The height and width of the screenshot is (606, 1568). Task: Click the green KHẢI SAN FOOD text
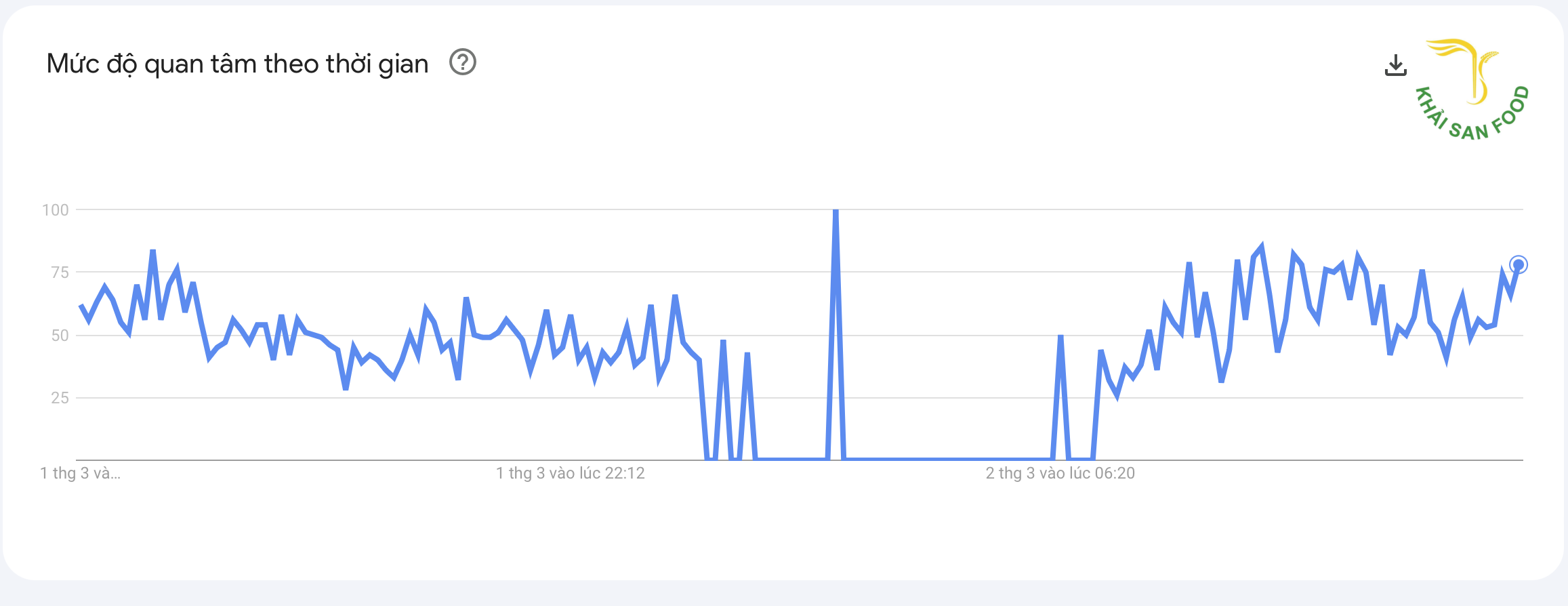pyautogui.click(x=1472, y=115)
